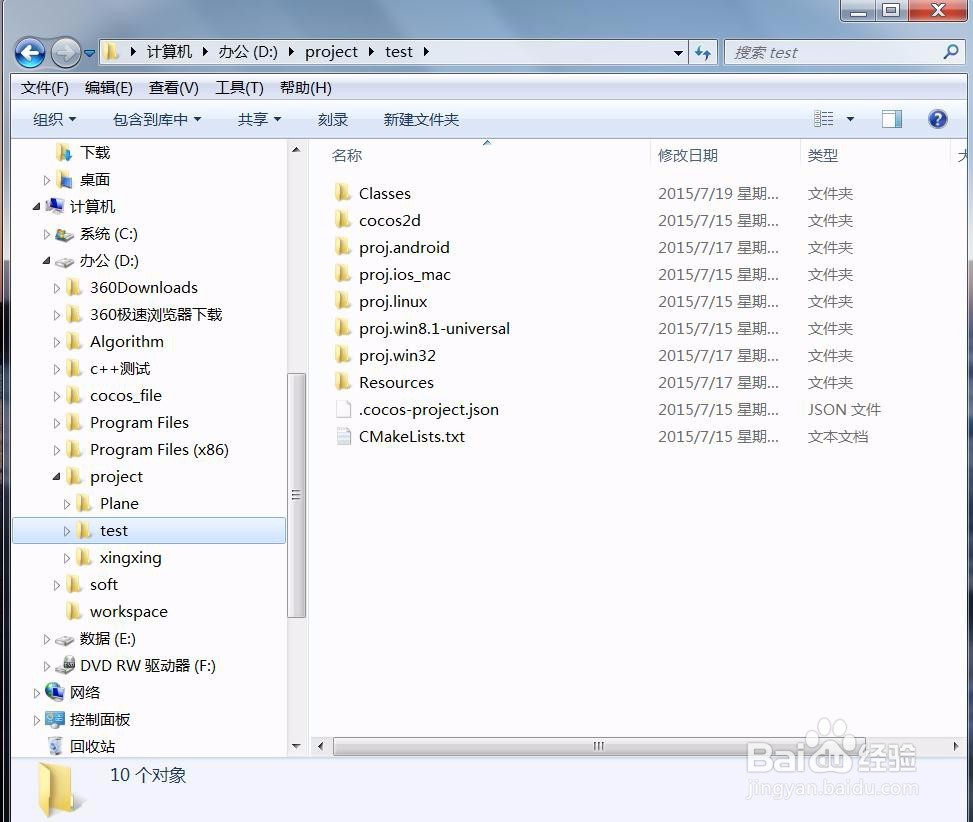973x822 pixels.
Task: Select the Classes folder icon
Action: click(343, 193)
